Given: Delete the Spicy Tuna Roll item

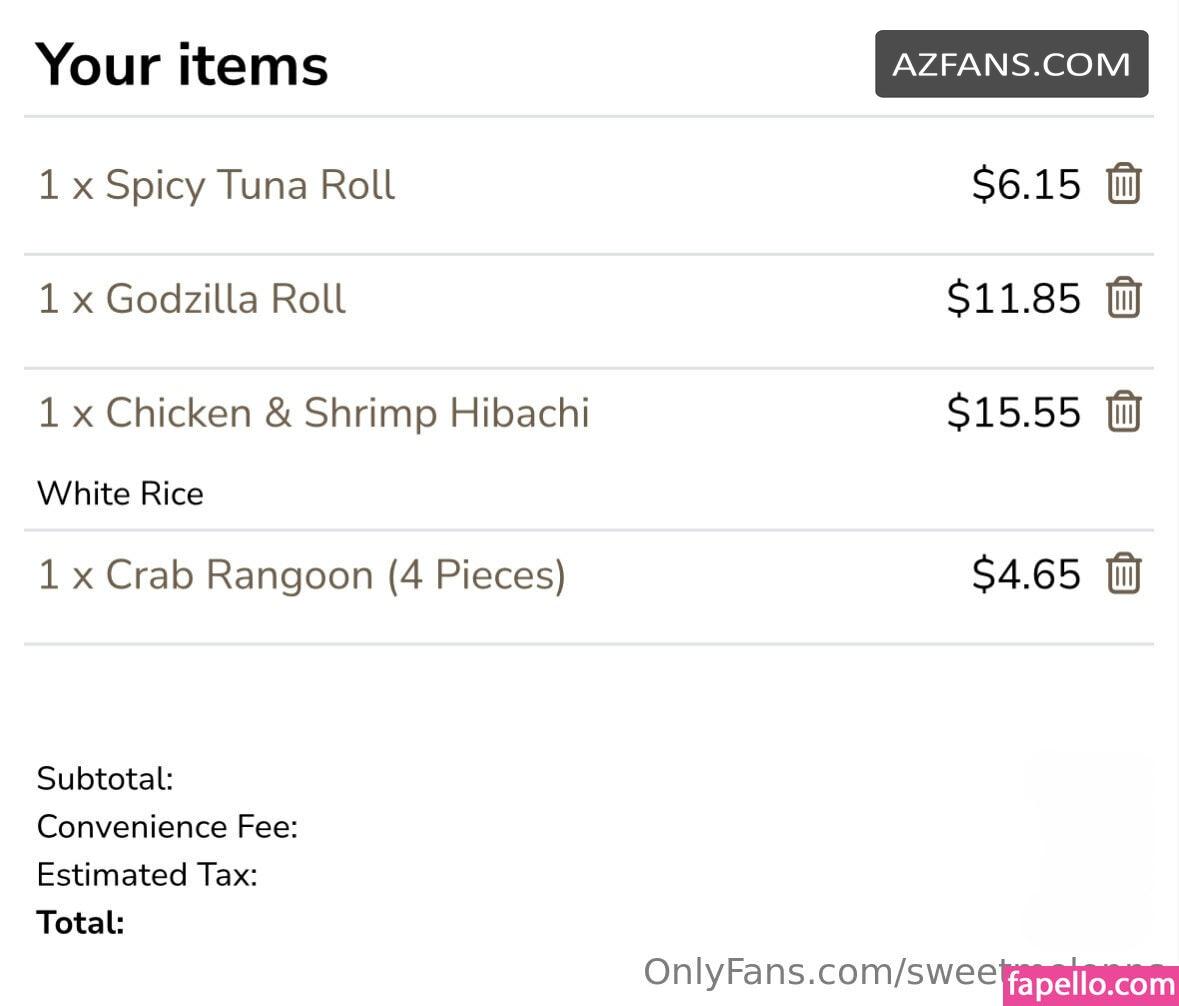Looking at the screenshot, I should click(1123, 183).
